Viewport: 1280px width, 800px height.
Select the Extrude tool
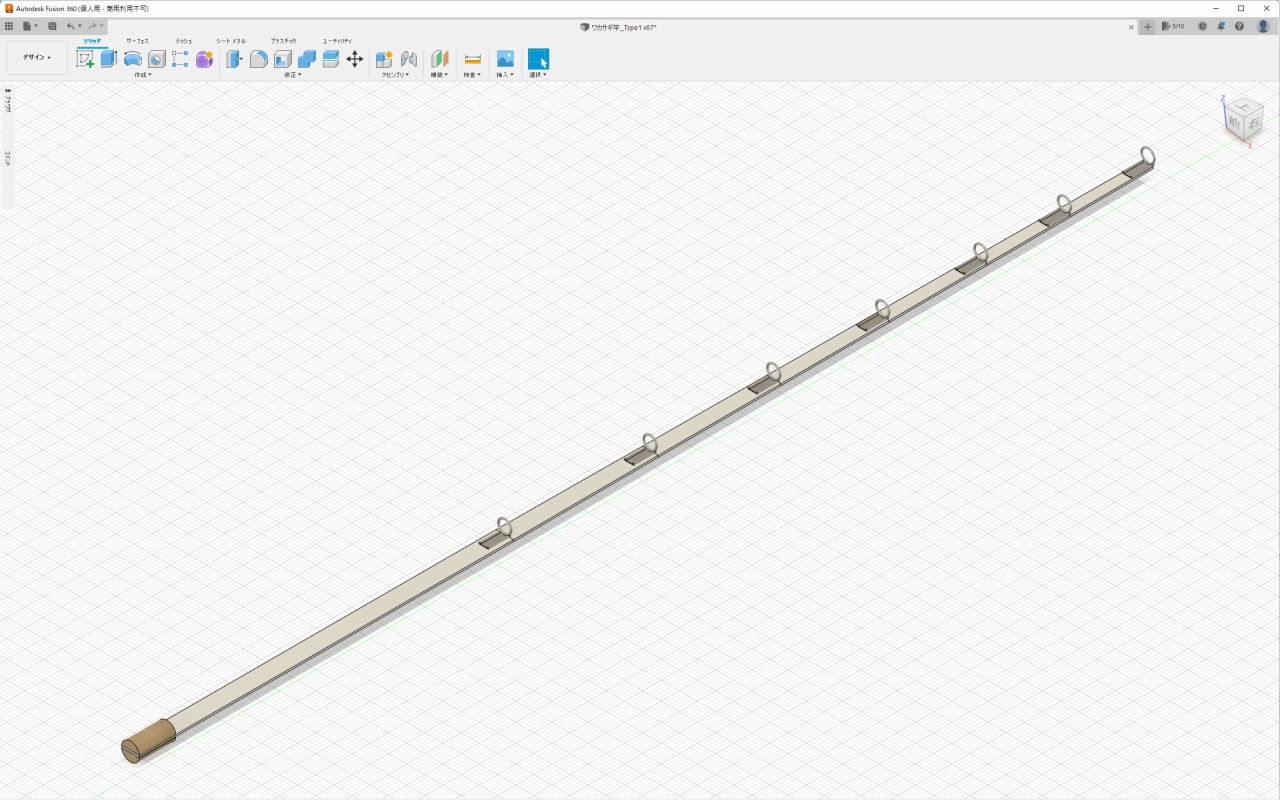(108, 59)
